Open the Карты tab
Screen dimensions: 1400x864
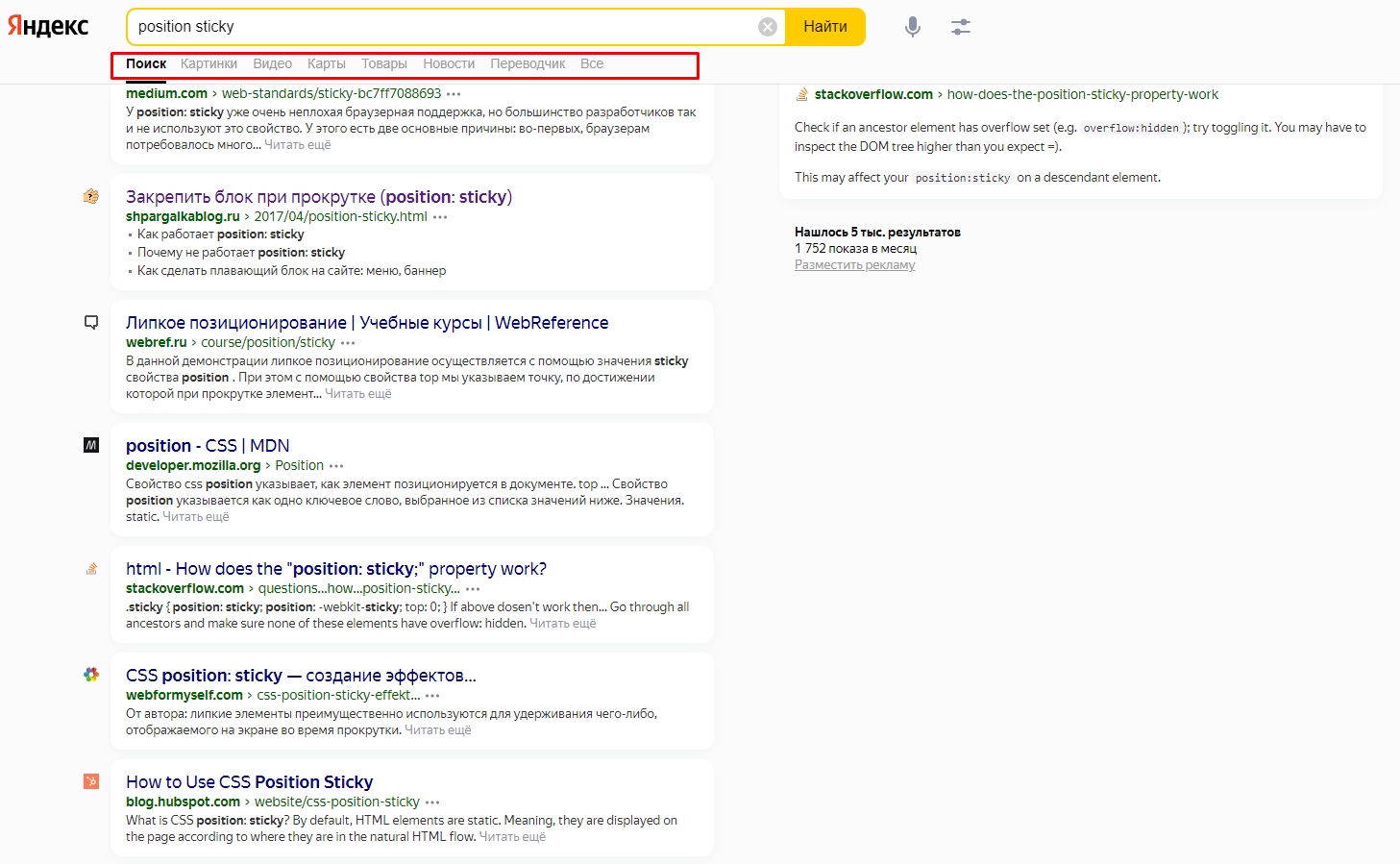coord(327,63)
